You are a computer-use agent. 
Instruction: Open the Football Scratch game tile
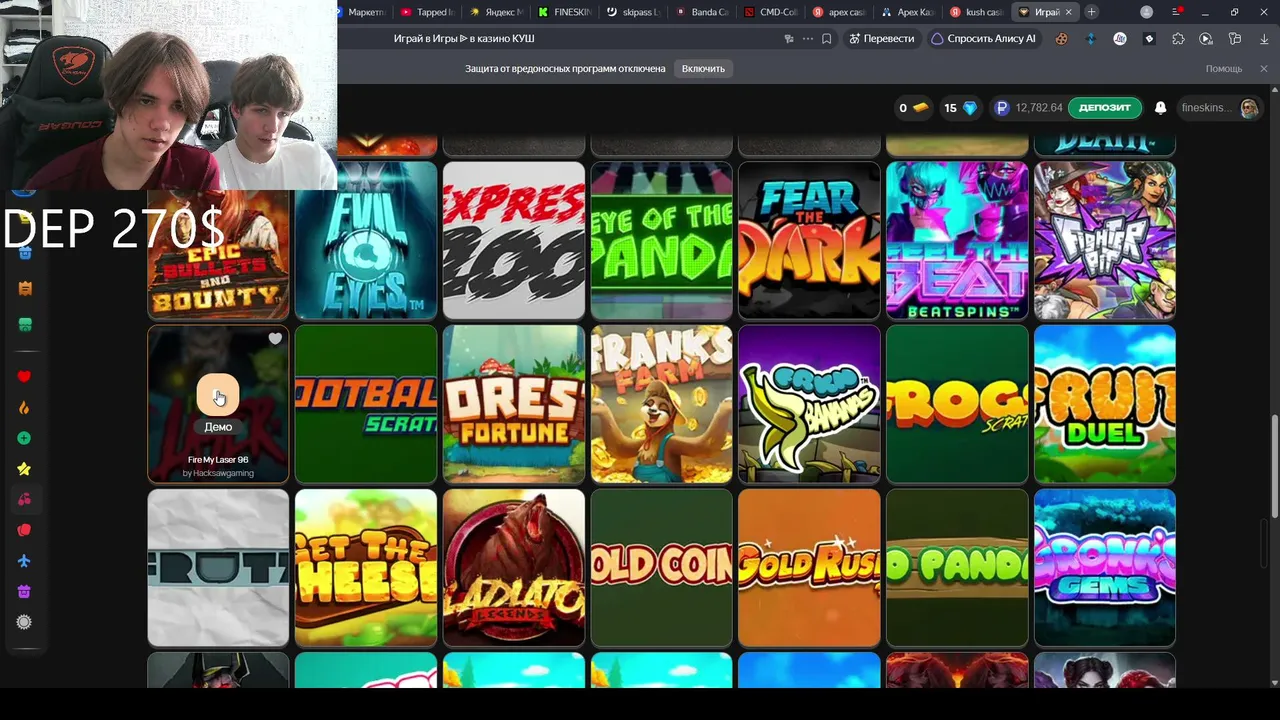click(366, 404)
